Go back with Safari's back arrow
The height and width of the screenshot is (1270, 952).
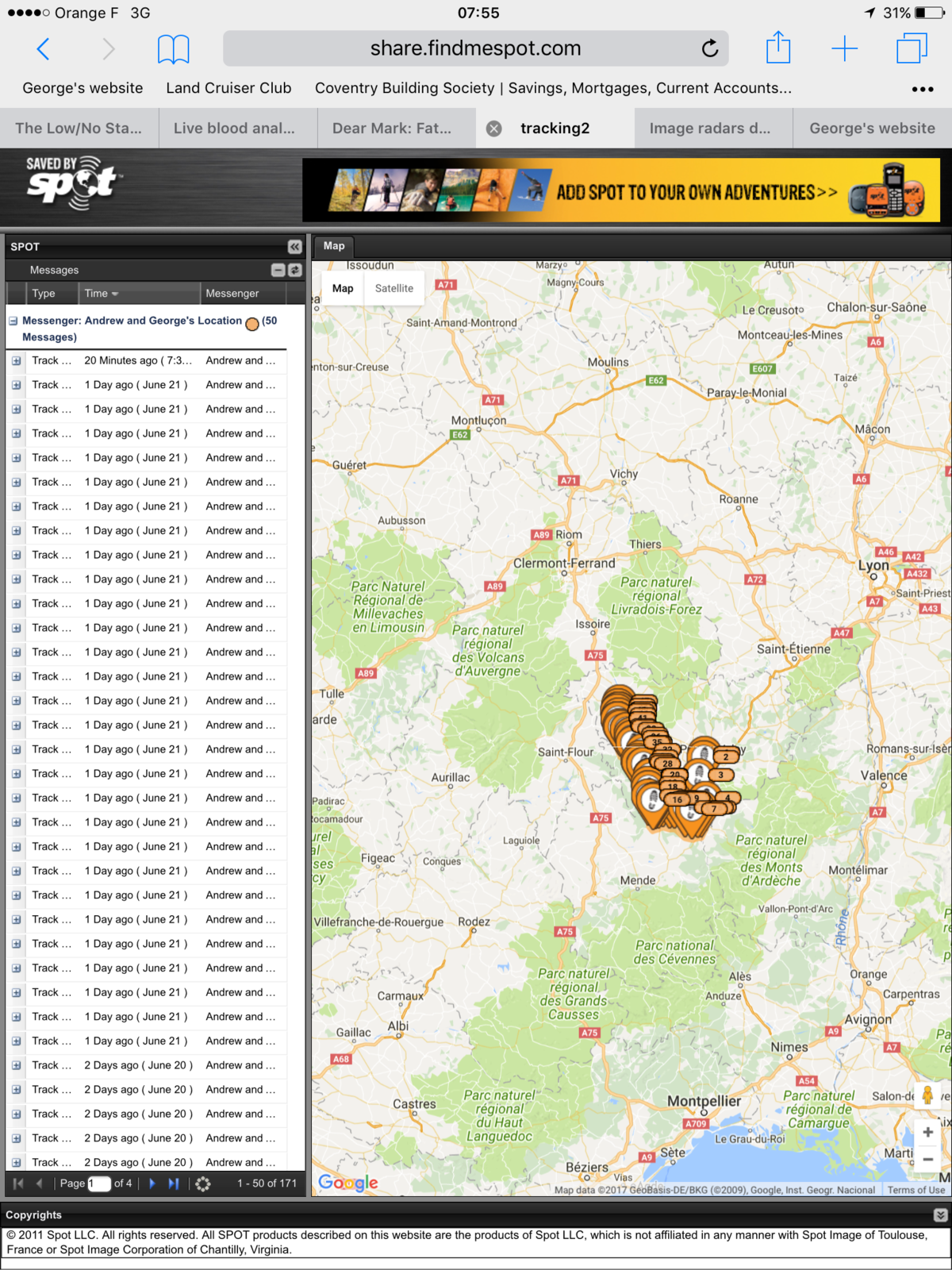[x=44, y=49]
